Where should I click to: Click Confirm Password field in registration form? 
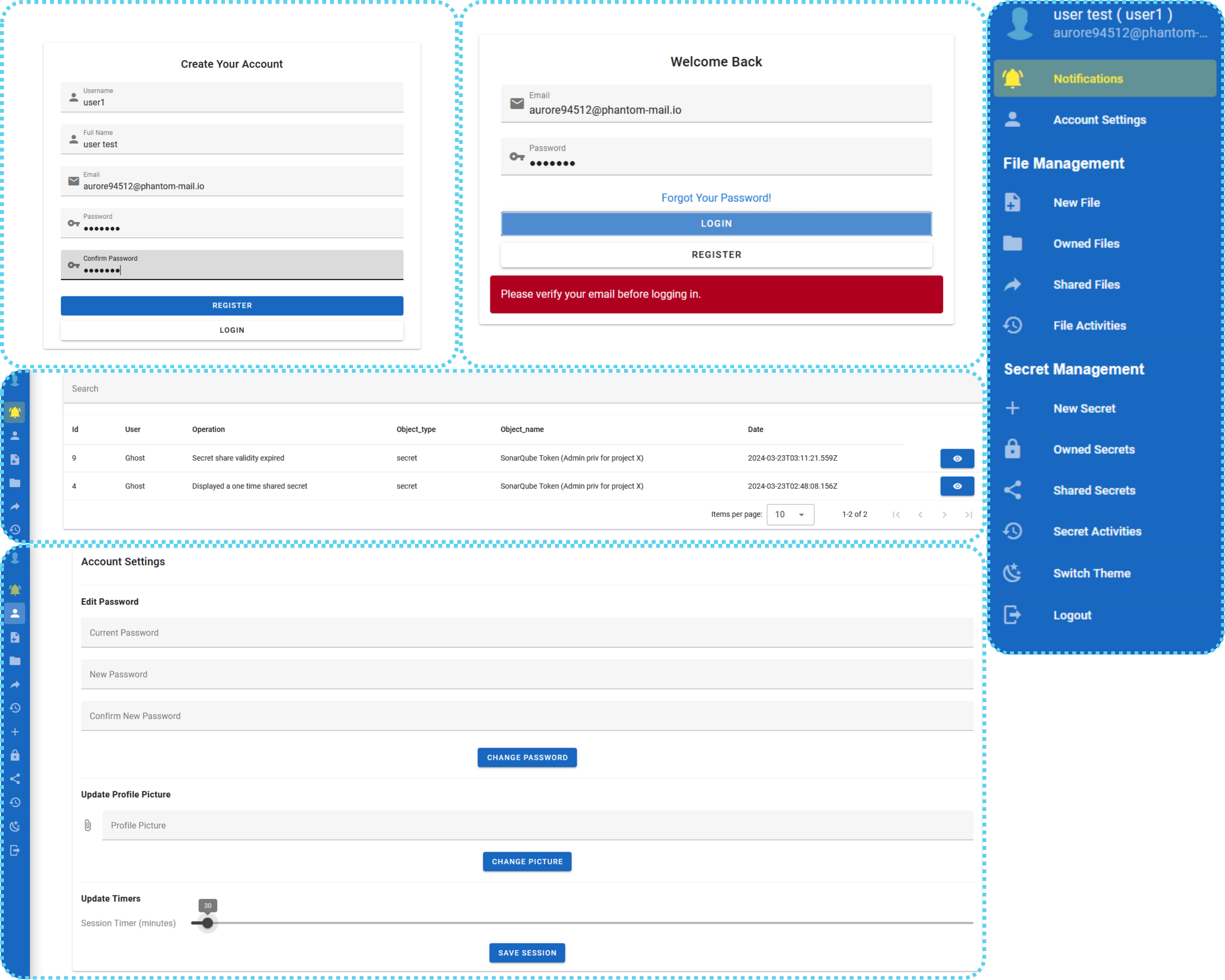tap(232, 265)
